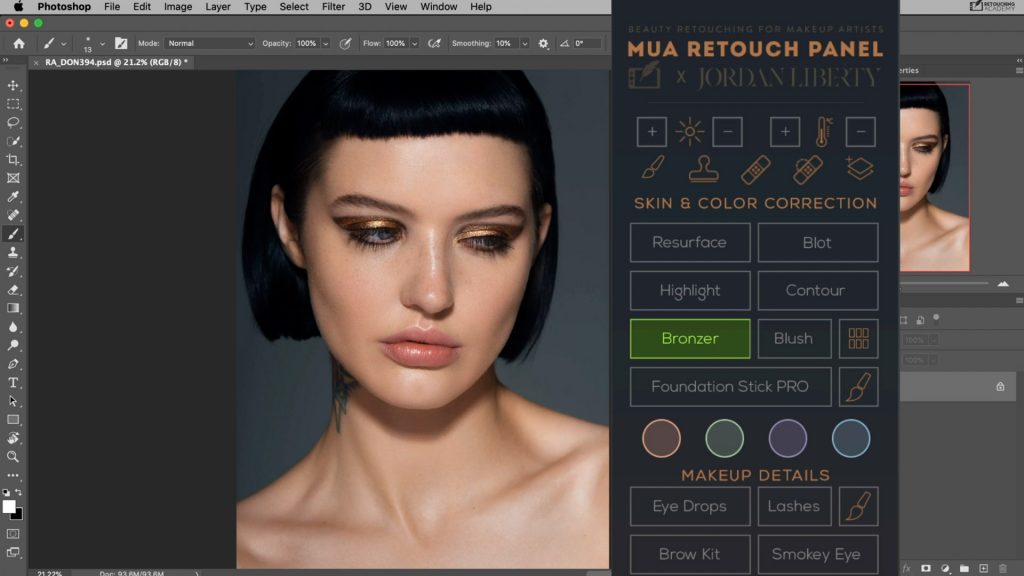Select the green makeup color swatch
The image size is (1024, 576).
(x=724, y=438)
